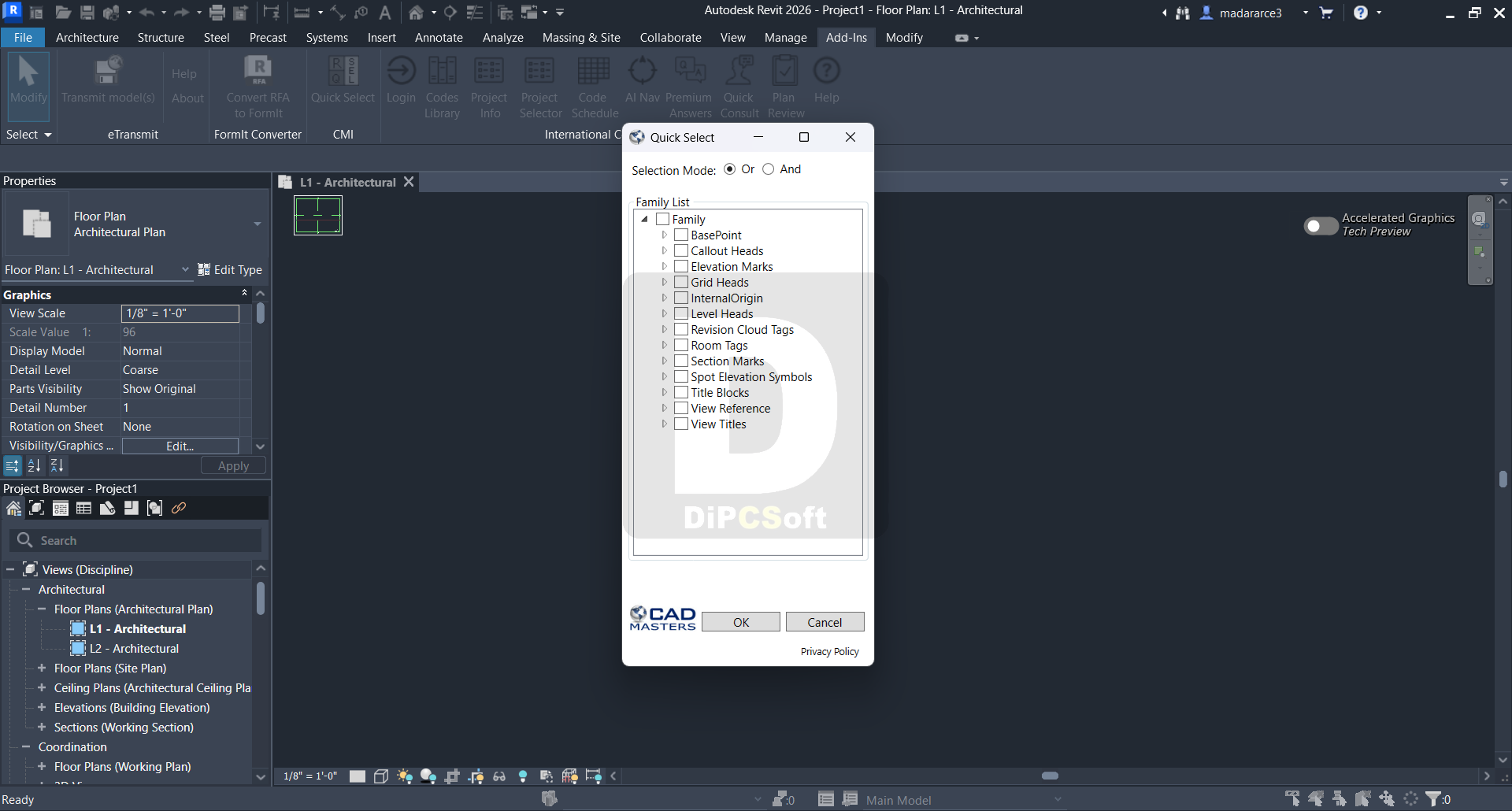This screenshot has height=811, width=1512.
Task: Click the Autodesk cart icon in title bar
Action: coord(1326,13)
